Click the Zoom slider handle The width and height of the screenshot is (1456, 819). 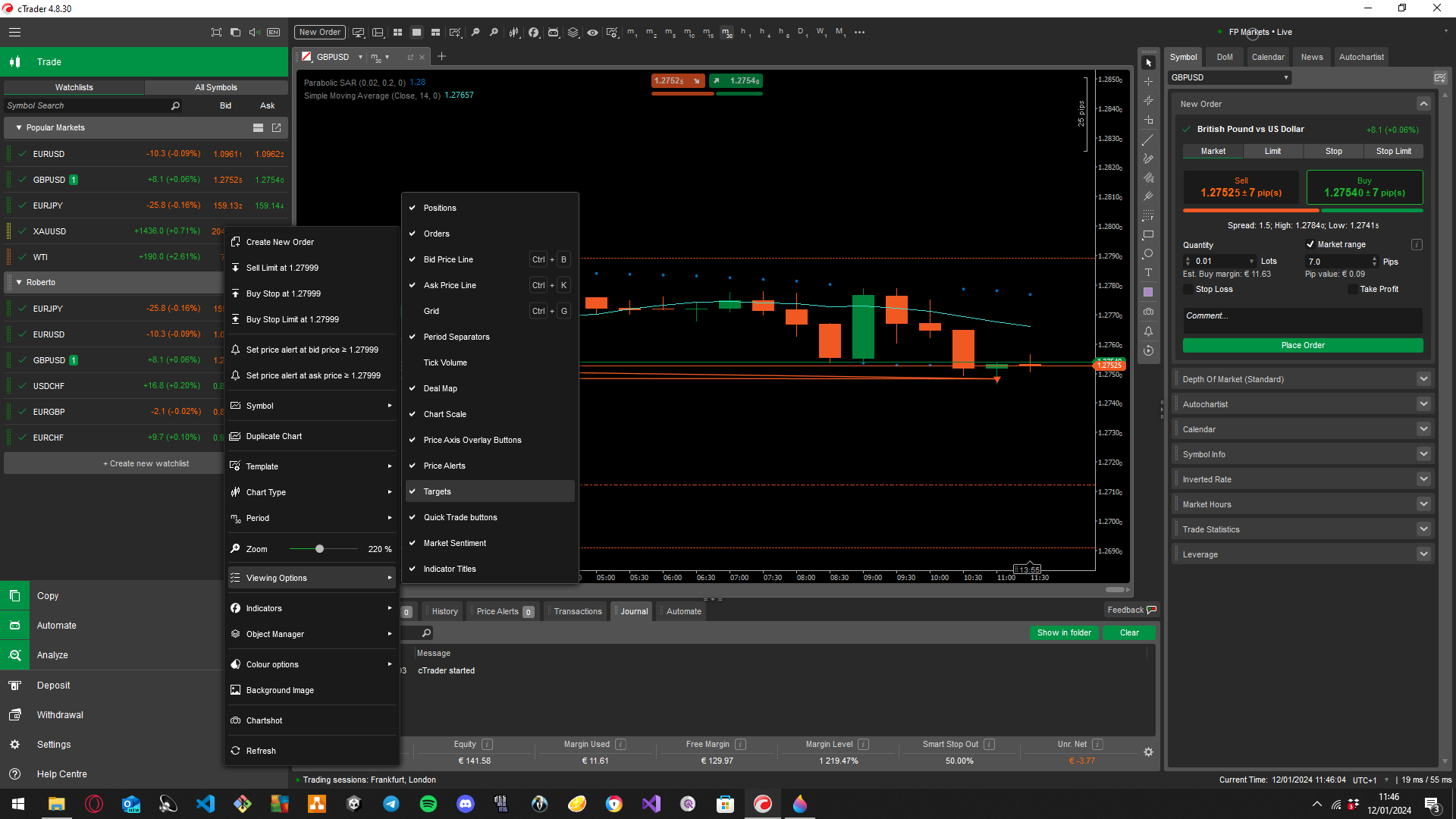[319, 549]
